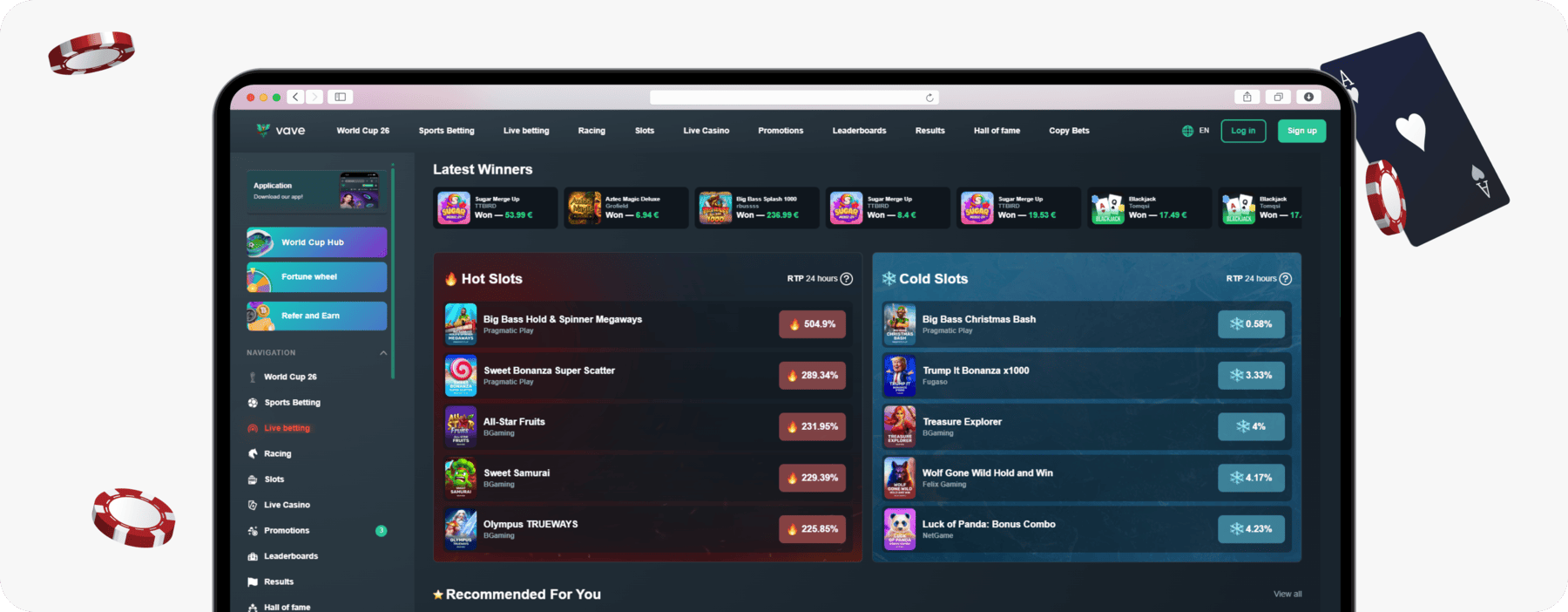Click the 504.9% hot RTP badge
The height and width of the screenshot is (612, 1568).
(x=812, y=324)
